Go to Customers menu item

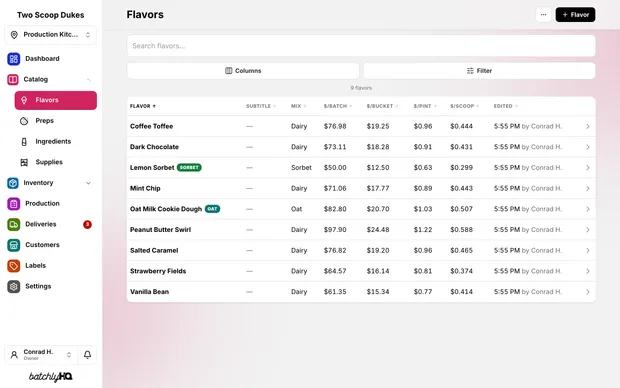(51, 245)
